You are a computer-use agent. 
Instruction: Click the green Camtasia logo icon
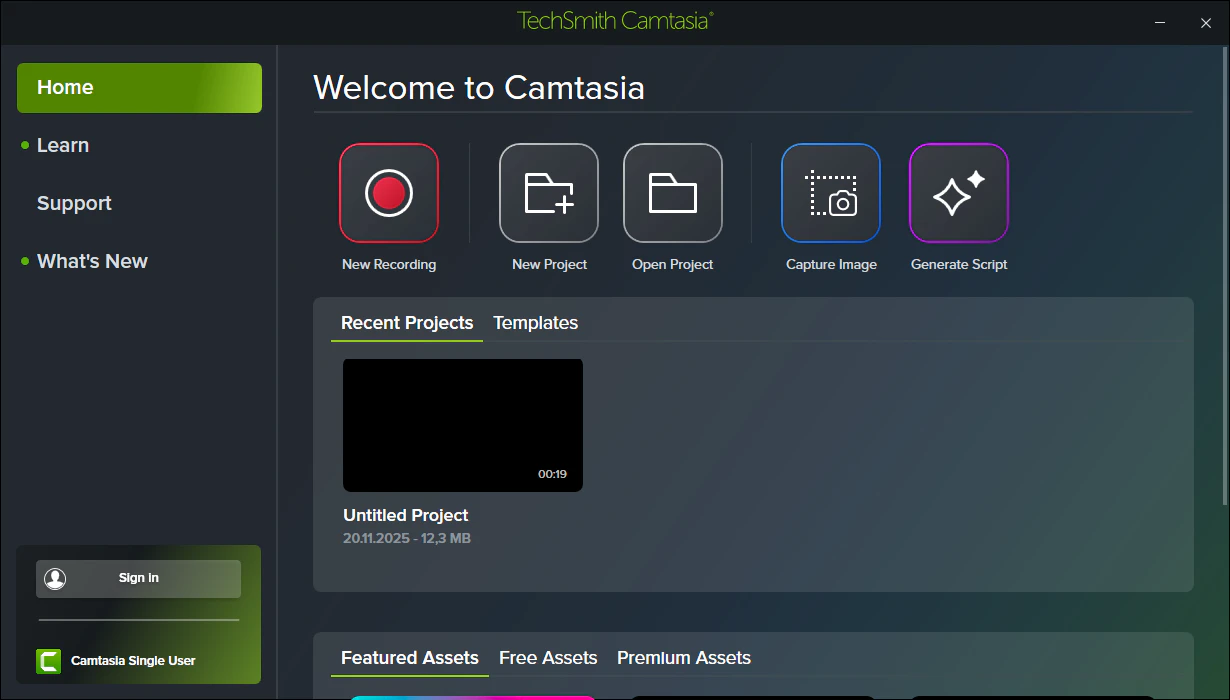click(48, 661)
